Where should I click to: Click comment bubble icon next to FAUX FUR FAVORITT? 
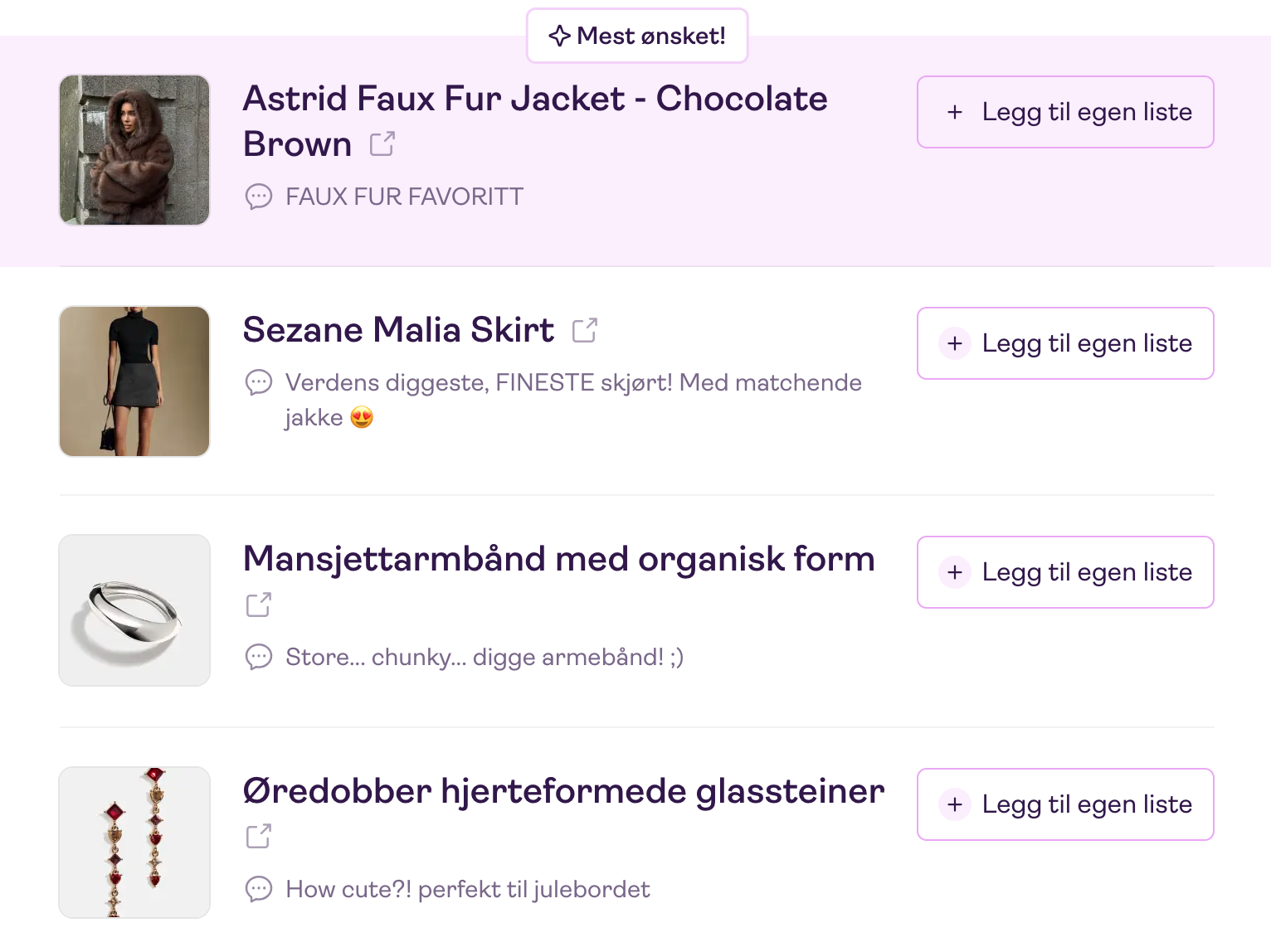(x=259, y=197)
